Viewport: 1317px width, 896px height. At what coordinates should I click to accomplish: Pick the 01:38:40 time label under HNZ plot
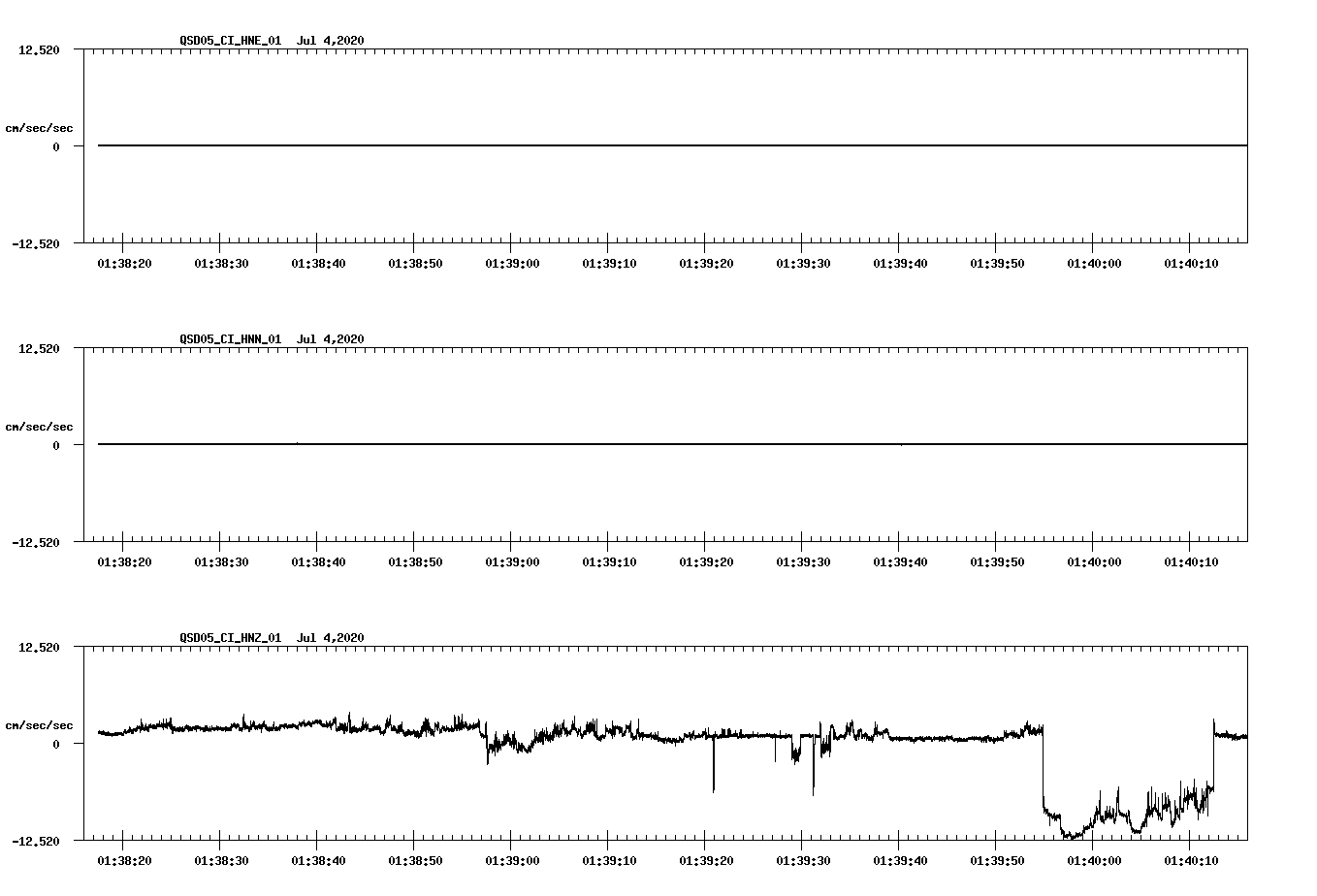pyautogui.click(x=318, y=861)
